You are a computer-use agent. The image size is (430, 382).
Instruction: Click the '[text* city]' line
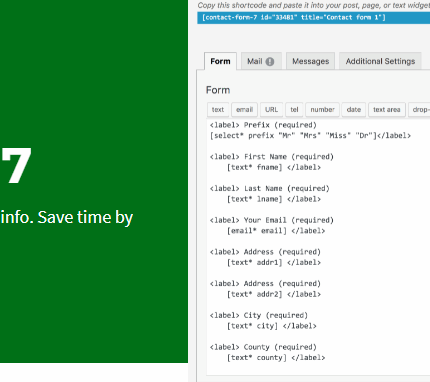click(272, 326)
